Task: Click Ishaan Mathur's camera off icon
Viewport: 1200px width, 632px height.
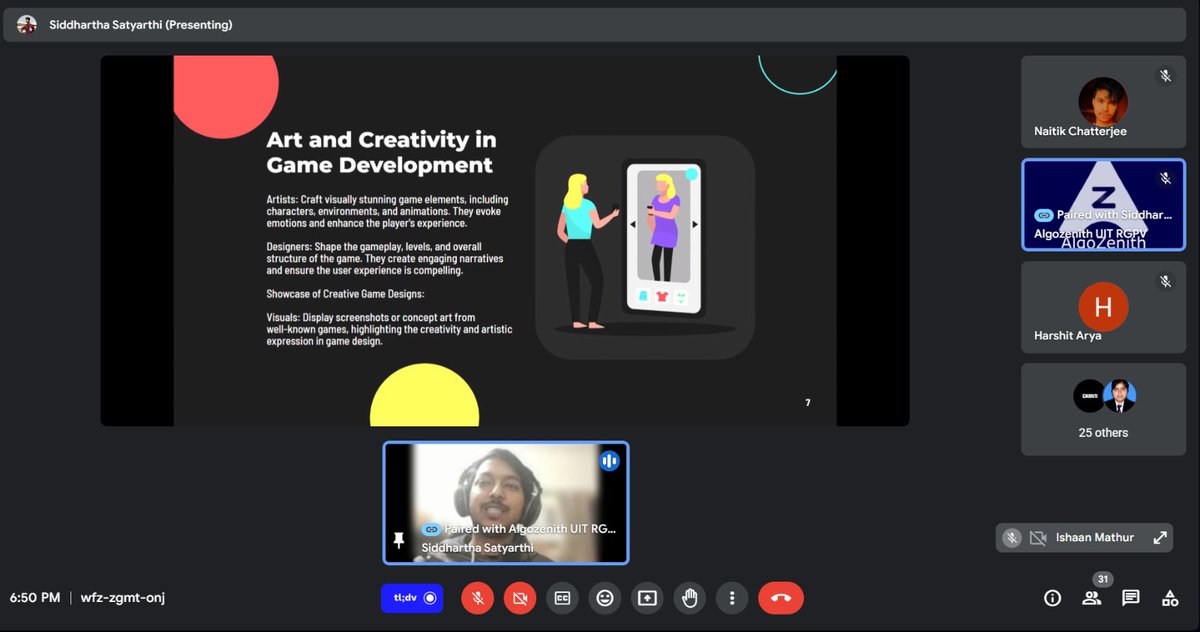Action: point(1037,538)
